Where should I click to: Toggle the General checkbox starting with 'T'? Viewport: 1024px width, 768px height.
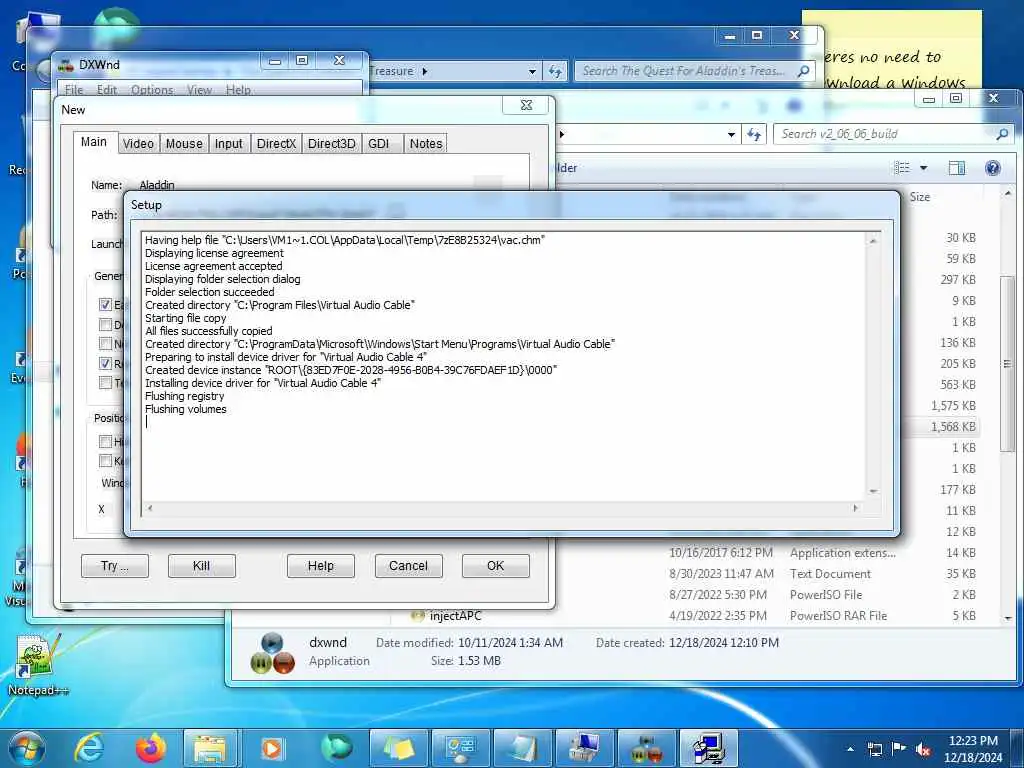coord(105,383)
